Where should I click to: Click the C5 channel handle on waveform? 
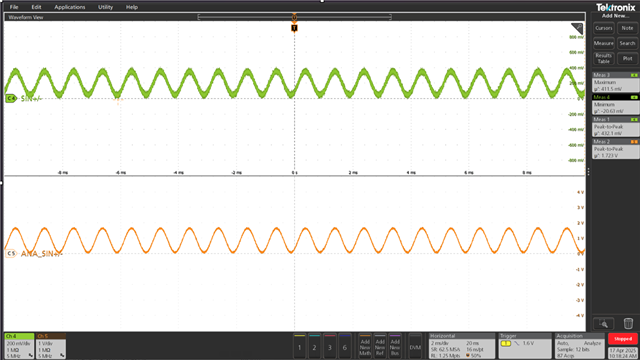click(11, 253)
